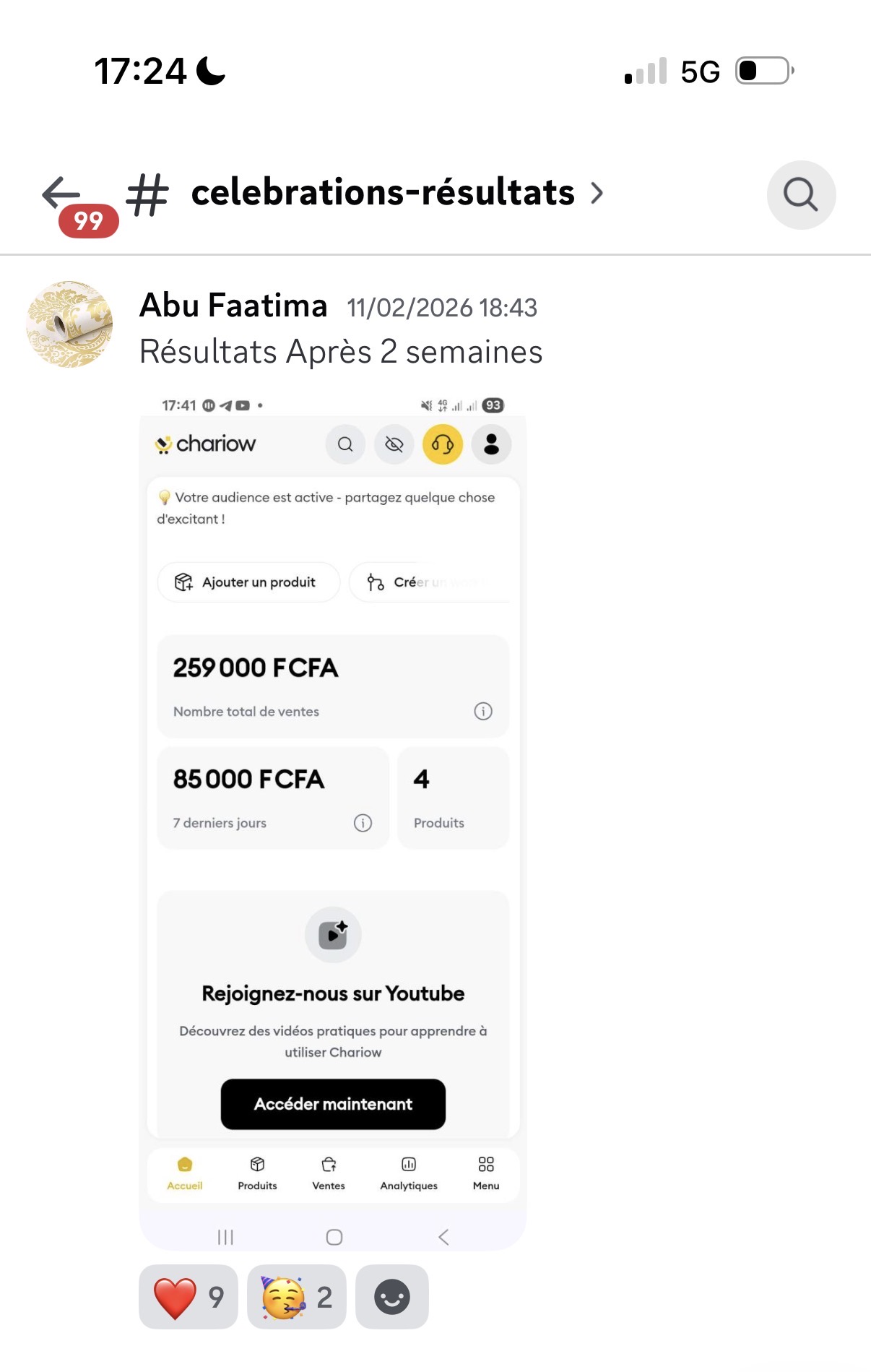Image resolution: width=871 pixels, height=1372 pixels.
Task: Expand celebrations-résultats channel details chevron
Action: (597, 193)
